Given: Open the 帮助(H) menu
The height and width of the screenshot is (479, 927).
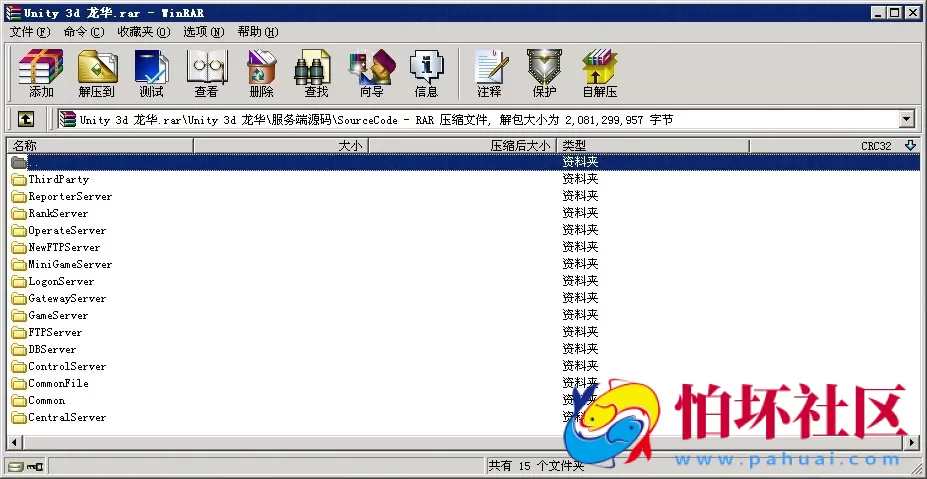Looking at the screenshot, I should click(x=258, y=32).
